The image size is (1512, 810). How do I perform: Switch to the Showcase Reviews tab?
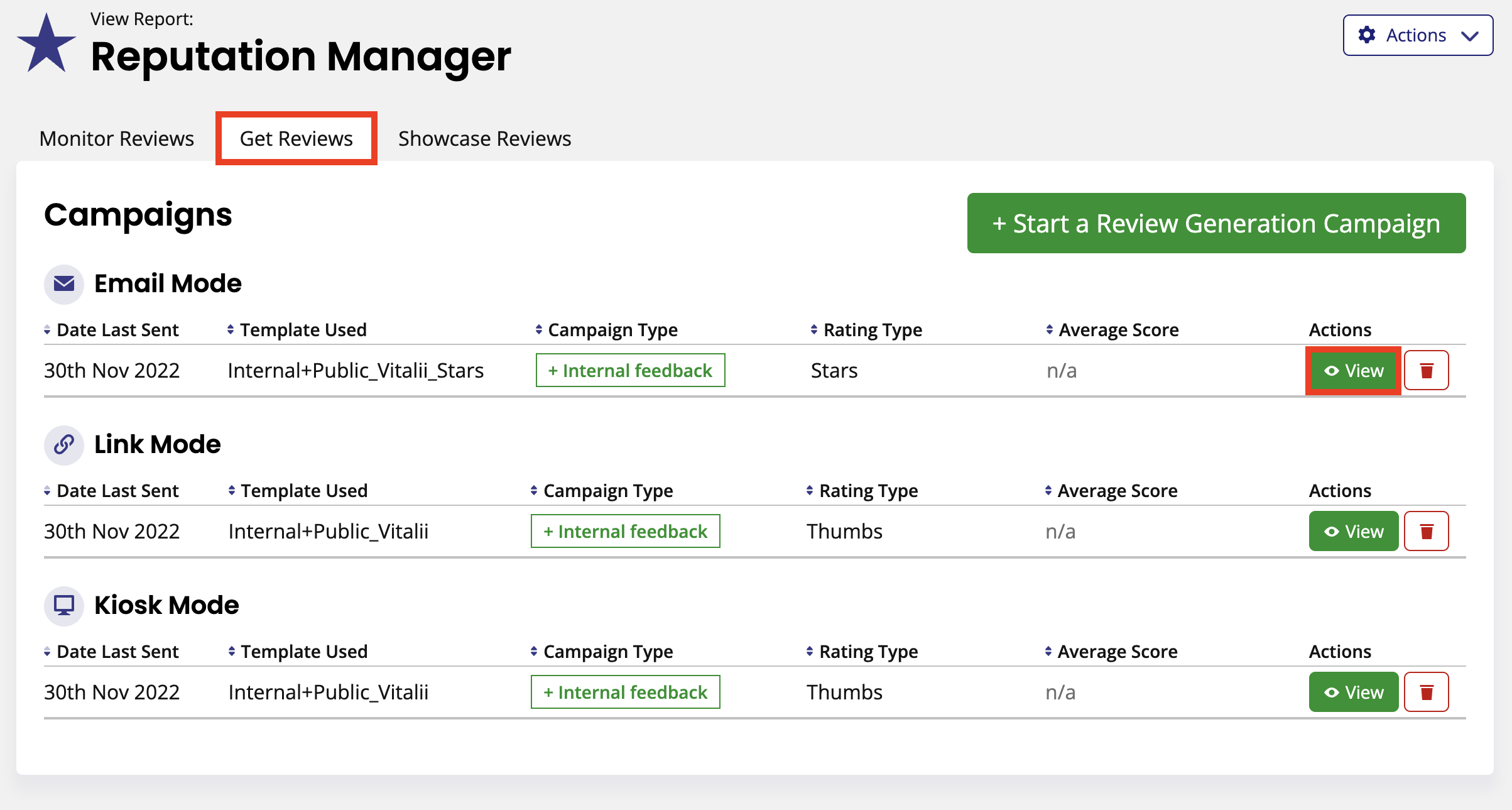(485, 138)
